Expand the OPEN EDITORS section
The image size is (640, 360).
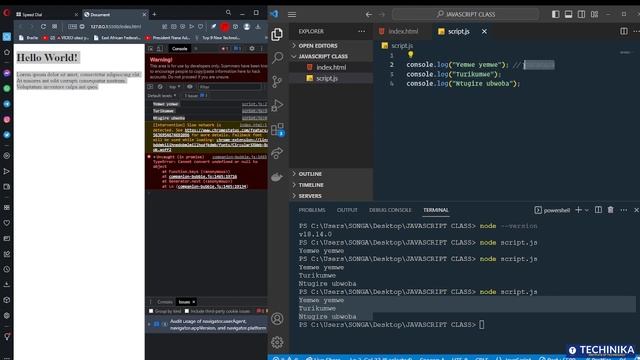(x=318, y=46)
